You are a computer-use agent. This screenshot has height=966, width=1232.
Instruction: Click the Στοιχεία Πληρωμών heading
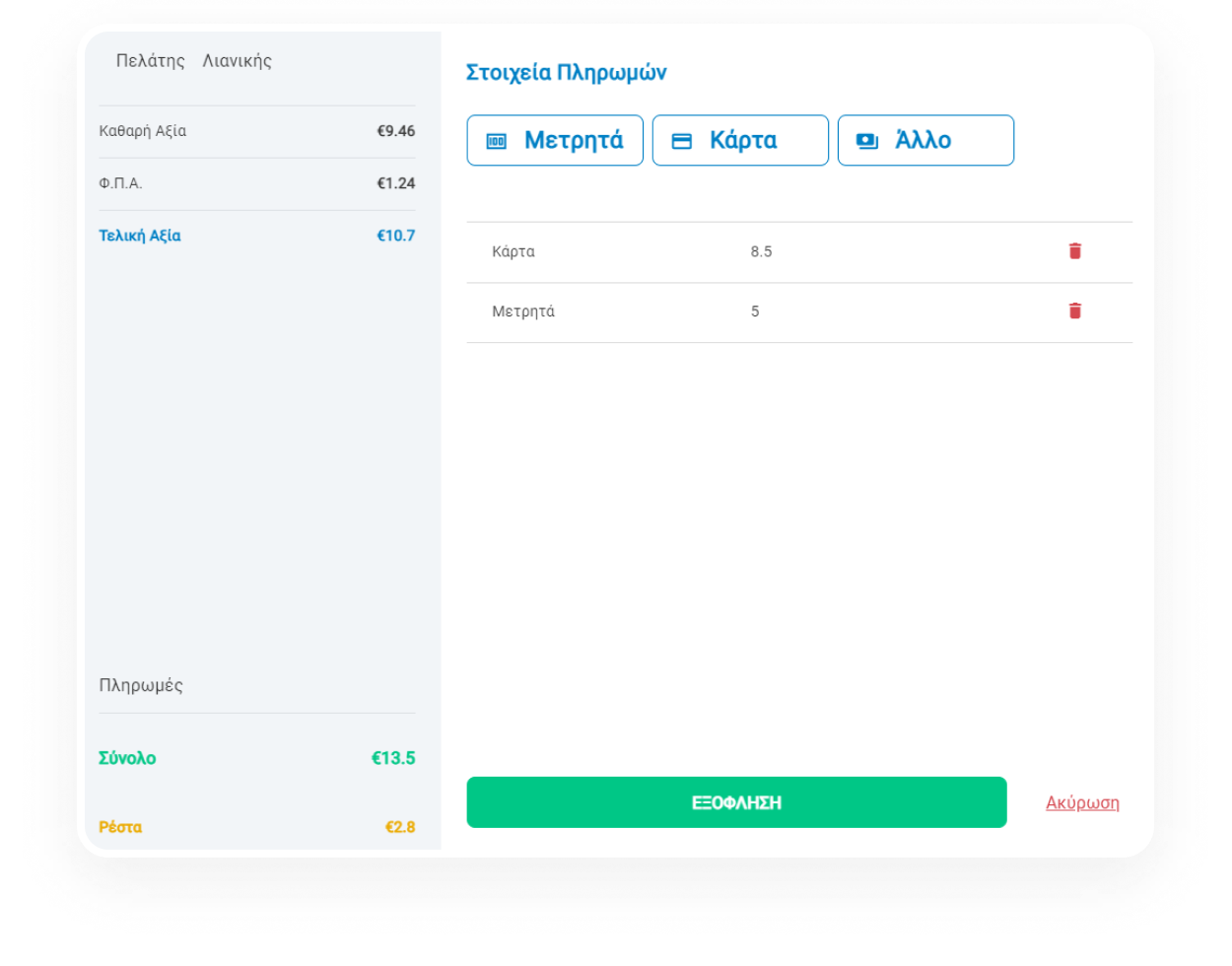click(566, 73)
